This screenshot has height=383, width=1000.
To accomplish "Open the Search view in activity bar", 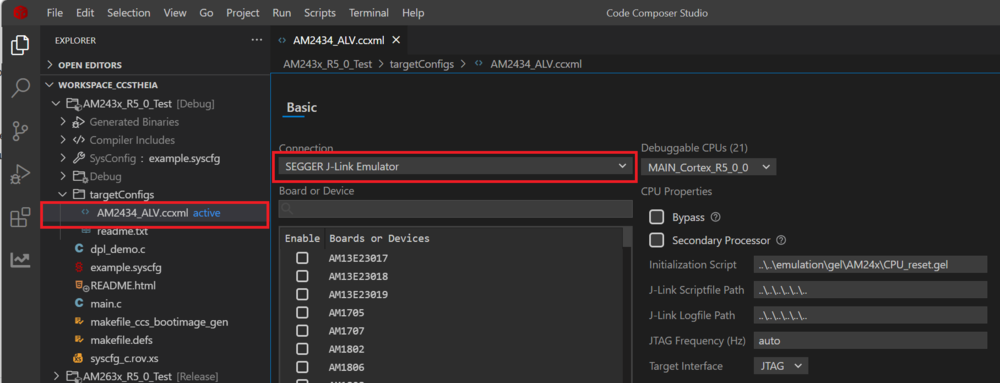I will (x=20, y=88).
